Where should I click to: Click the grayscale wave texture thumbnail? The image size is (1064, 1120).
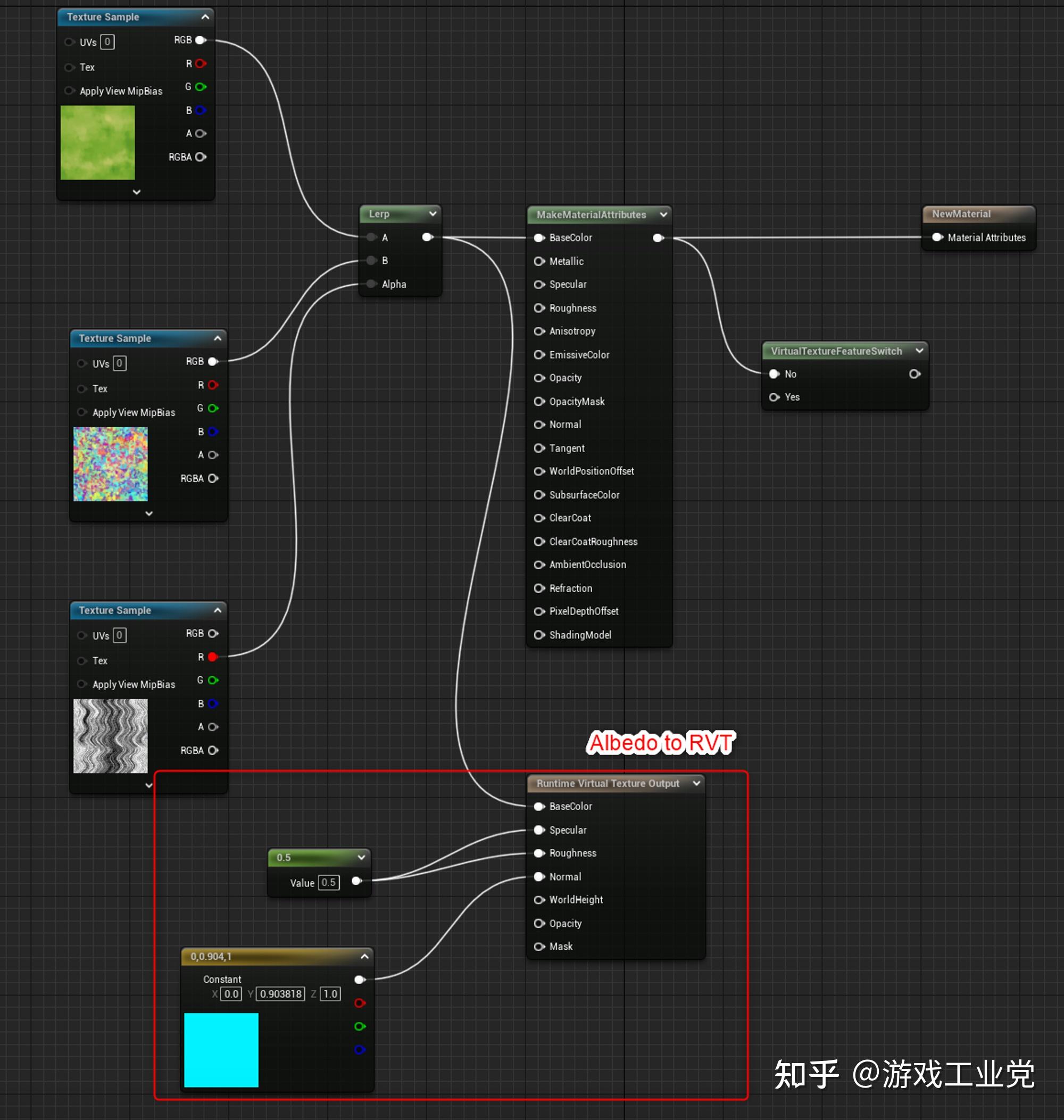pos(111,736)
